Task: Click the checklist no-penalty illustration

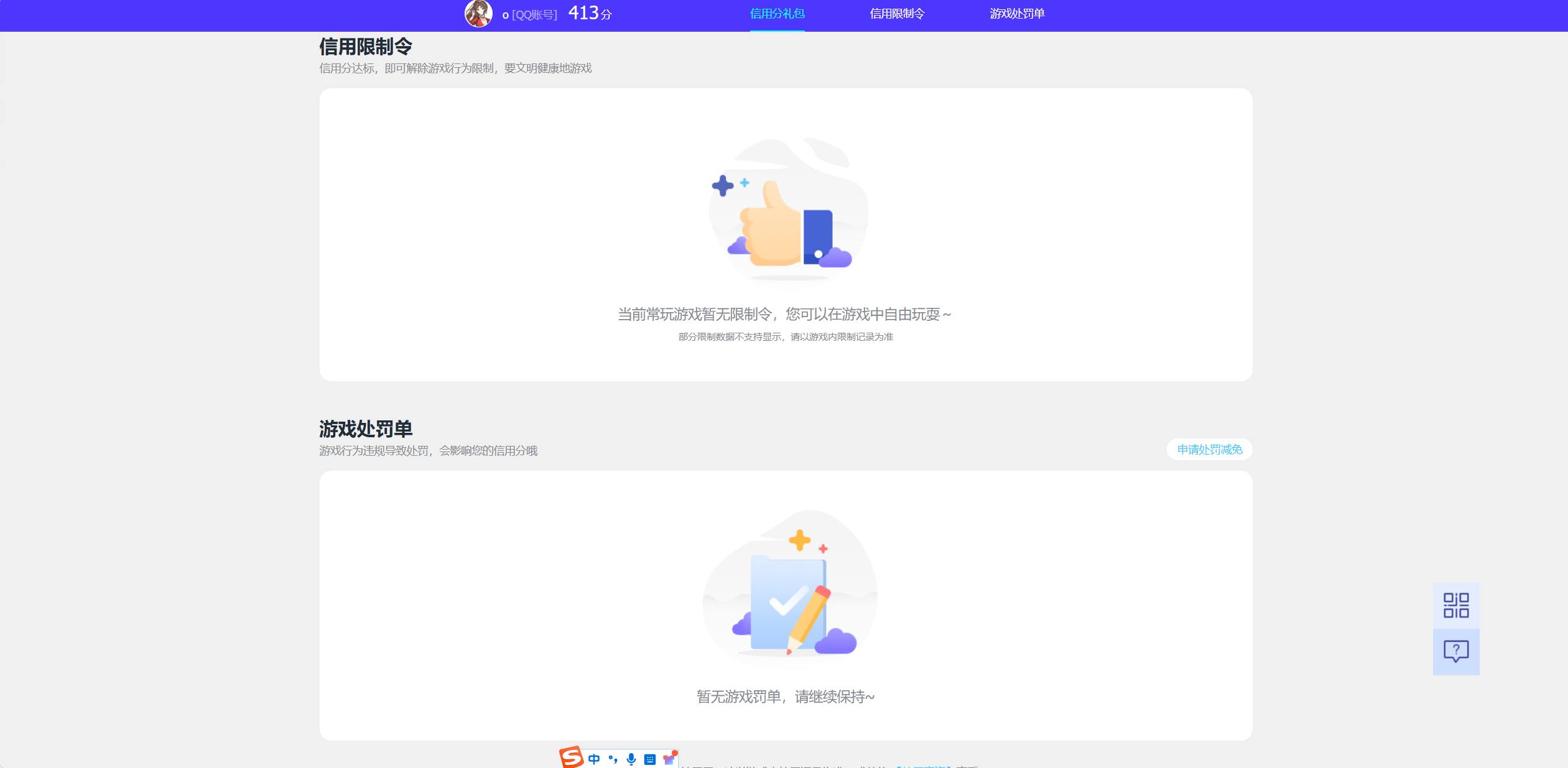Action: coord(790,586)
